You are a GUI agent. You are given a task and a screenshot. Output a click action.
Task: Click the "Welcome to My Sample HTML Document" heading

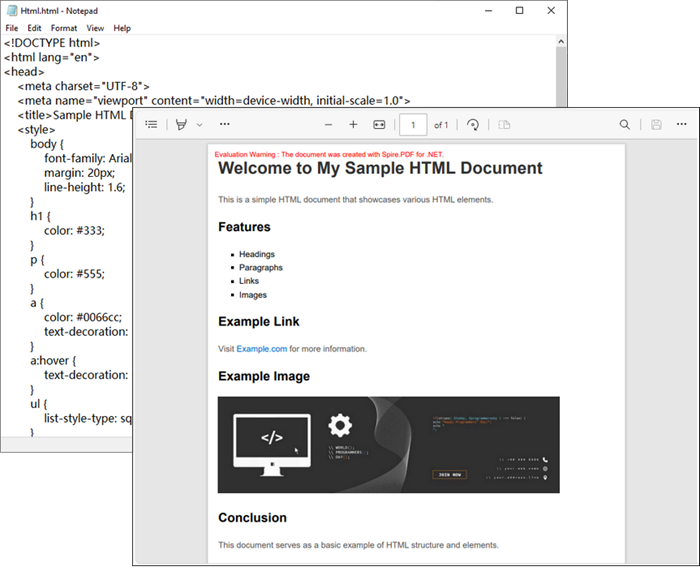(x=380, y=168)
